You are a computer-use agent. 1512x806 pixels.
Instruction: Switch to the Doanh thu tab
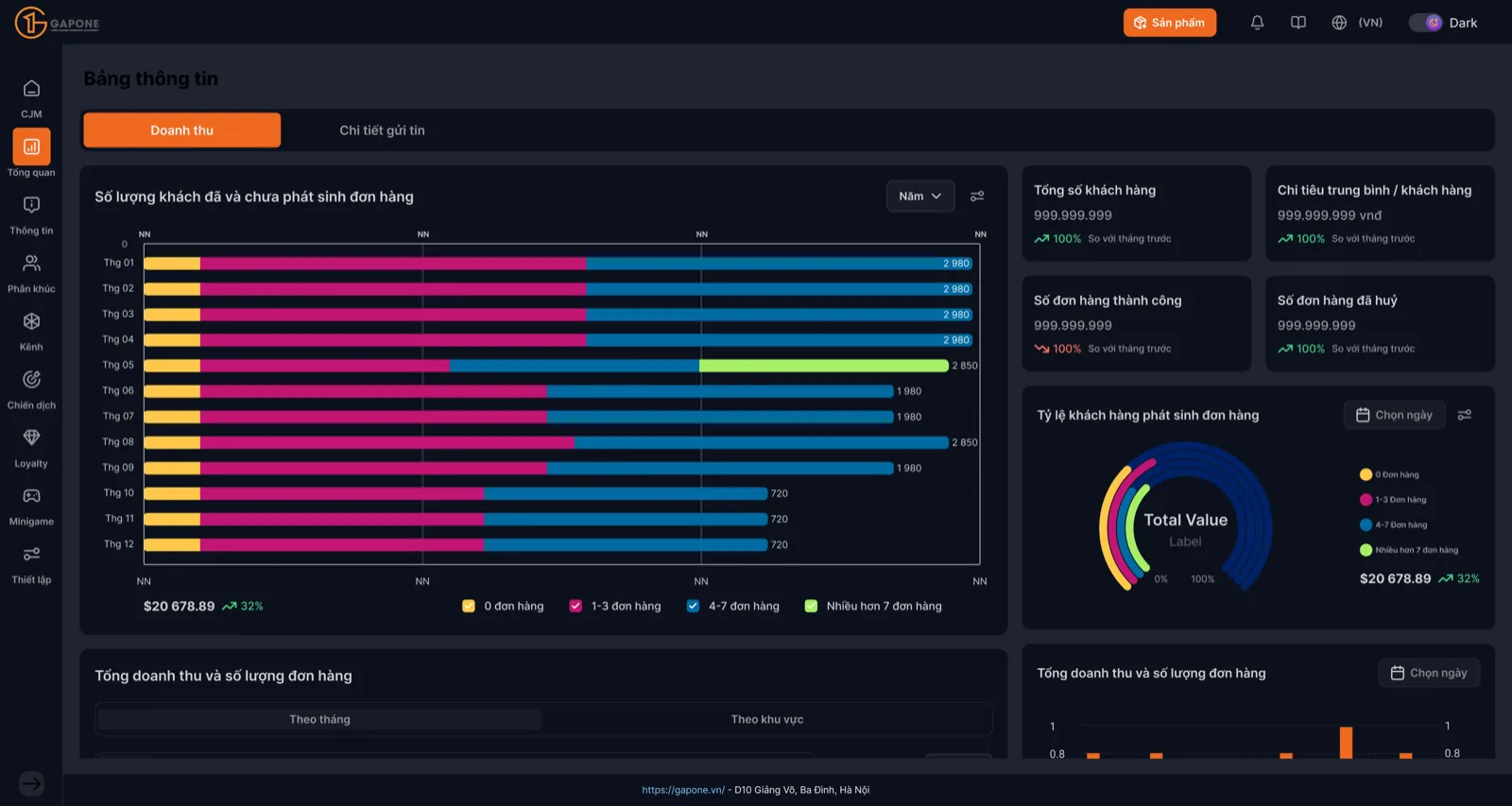pyautogui.click(x=182, y=130)
